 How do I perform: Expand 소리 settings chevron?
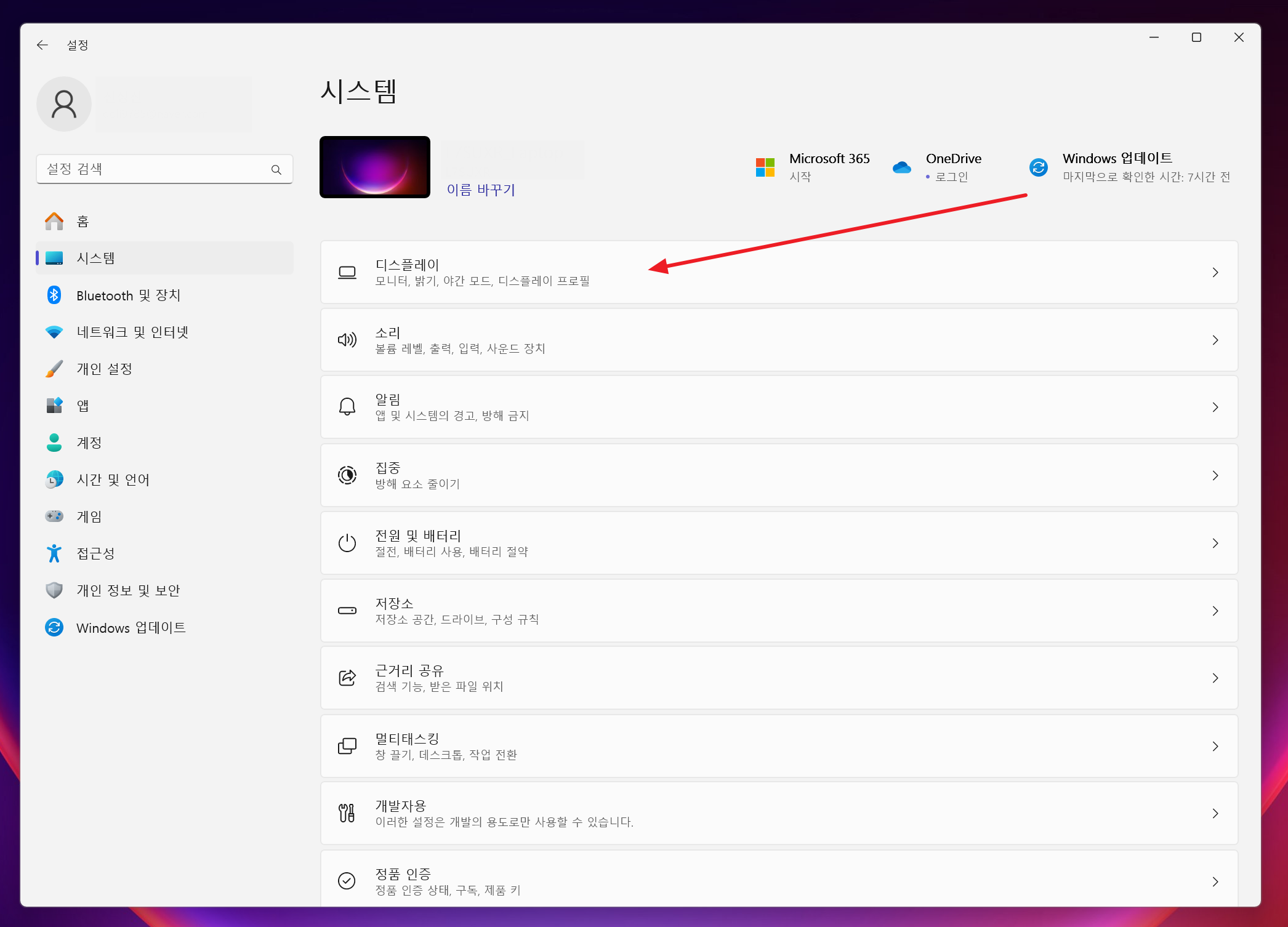tap(1215, 340)
